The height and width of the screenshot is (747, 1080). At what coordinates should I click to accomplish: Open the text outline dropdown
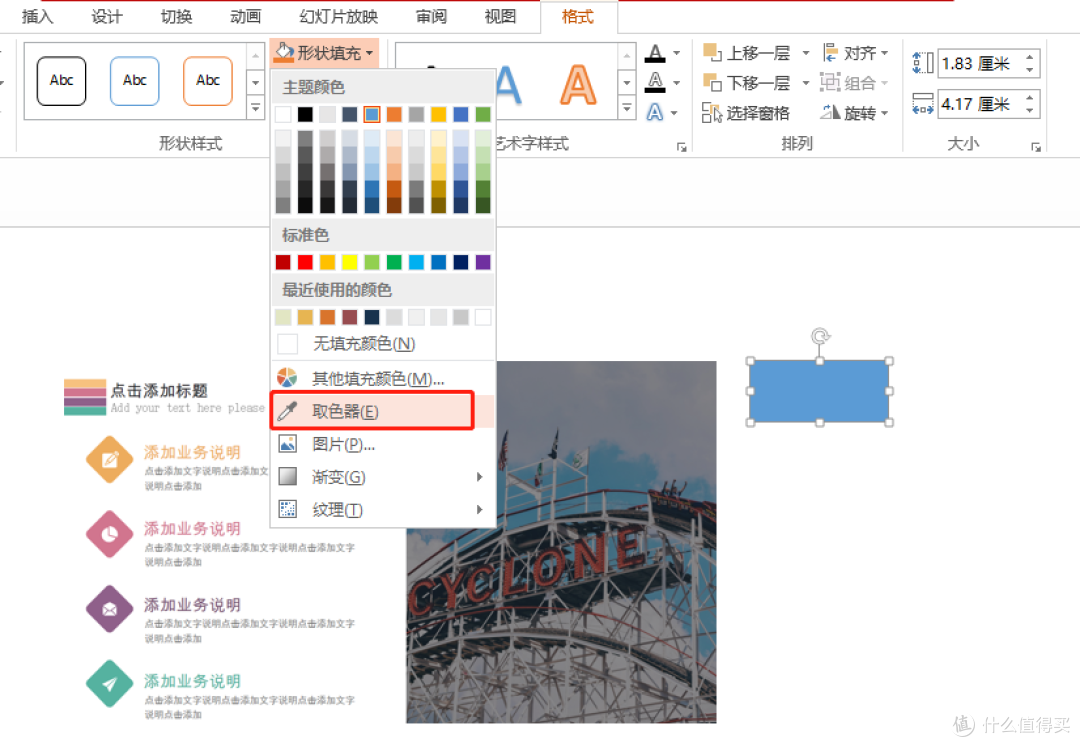(676, 83)
